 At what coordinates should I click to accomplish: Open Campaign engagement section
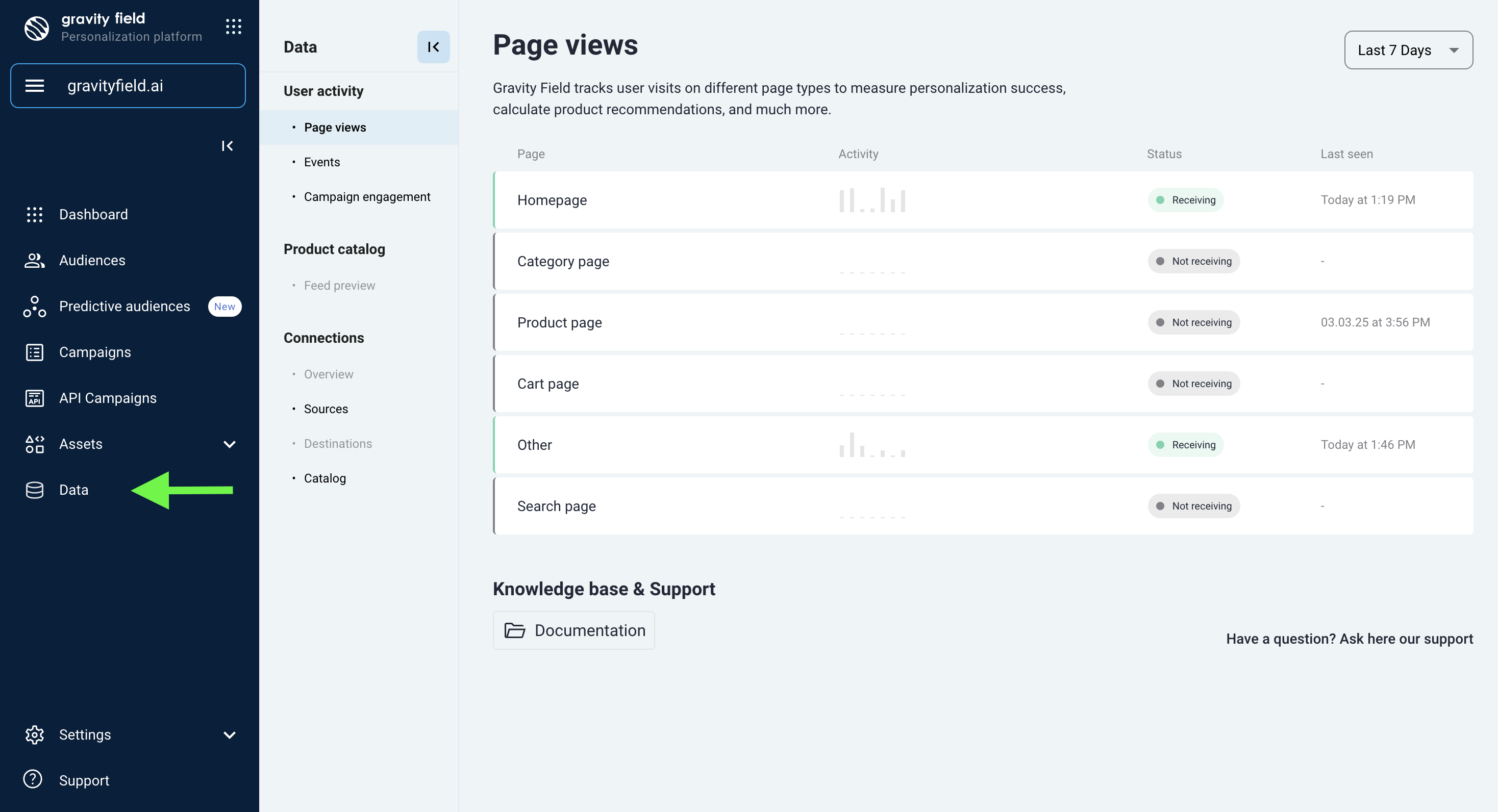[367, 197]
